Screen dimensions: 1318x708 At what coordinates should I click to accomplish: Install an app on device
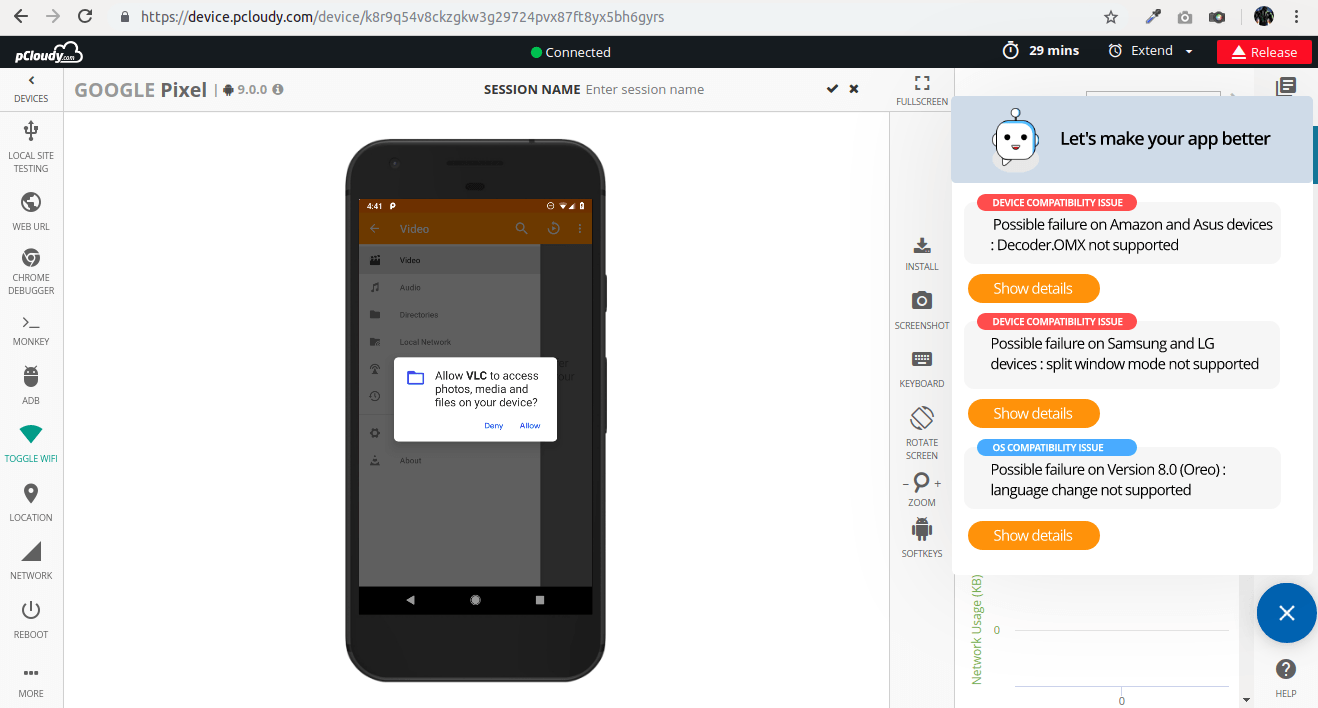point(922,254)
